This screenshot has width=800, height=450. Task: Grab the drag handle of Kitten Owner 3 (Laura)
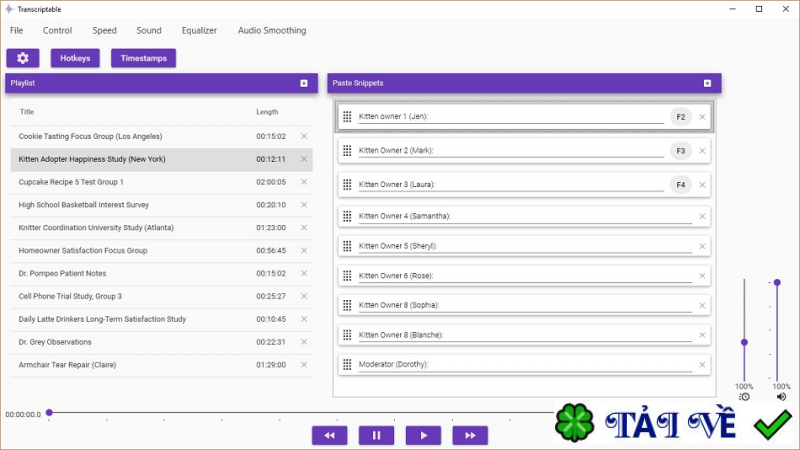(x=347, y=185)
